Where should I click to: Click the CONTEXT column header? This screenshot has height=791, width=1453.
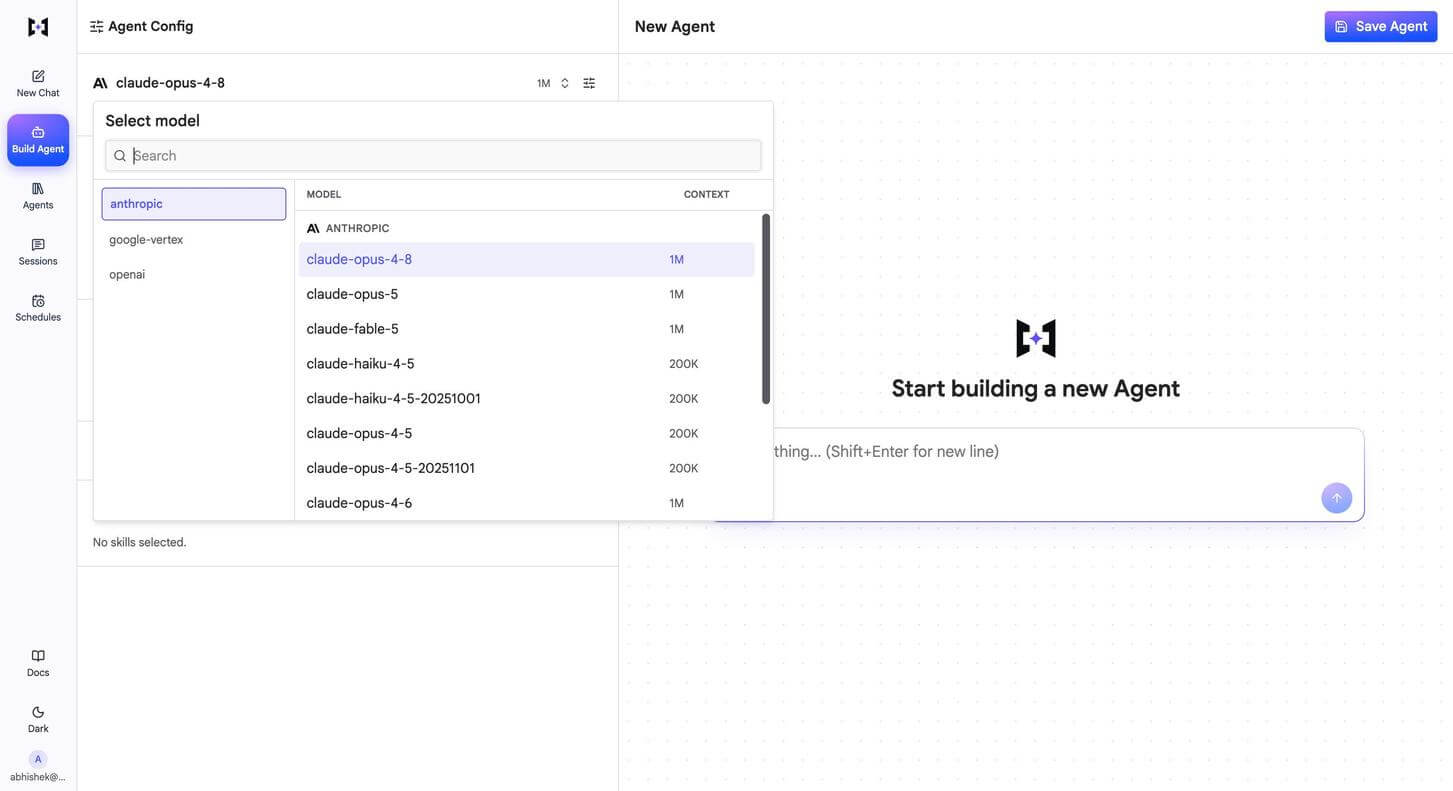pos(706,195)
